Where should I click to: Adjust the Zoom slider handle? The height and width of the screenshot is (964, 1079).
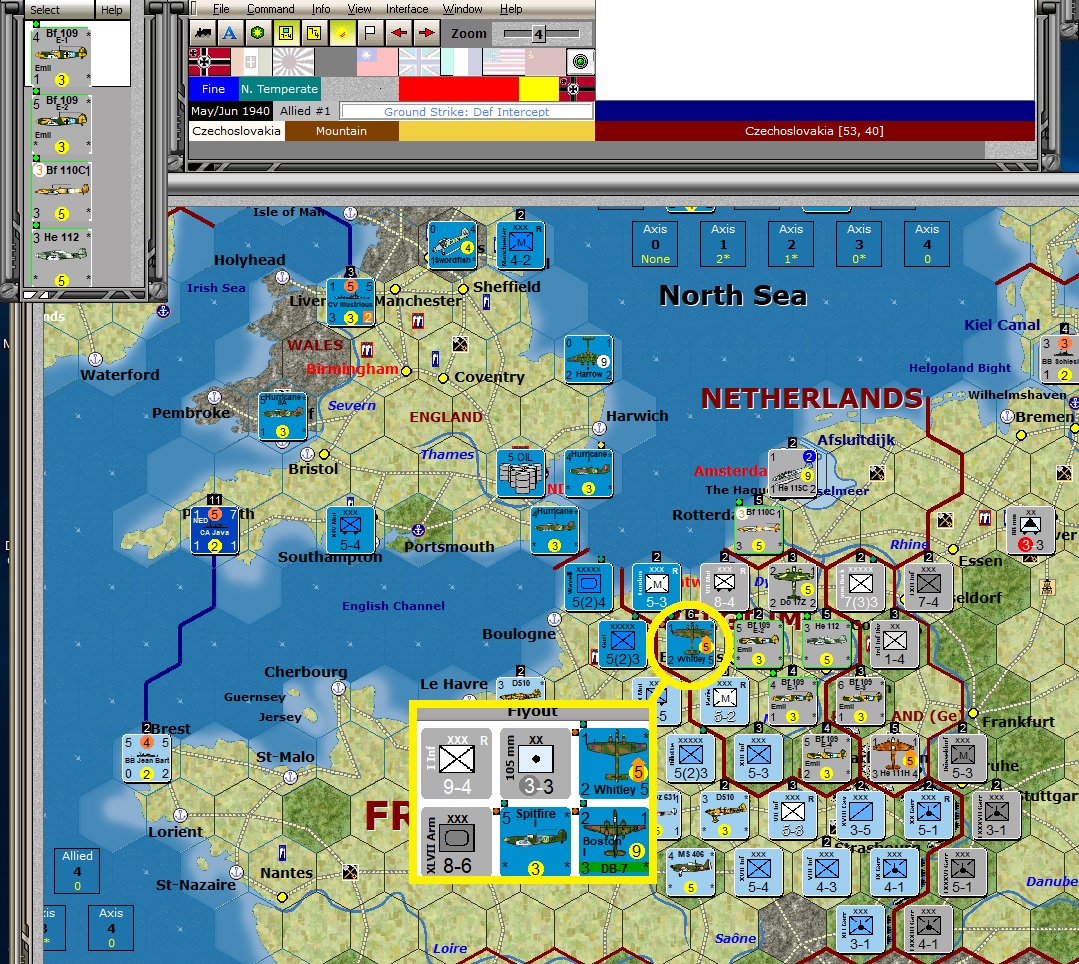click(539, 33)
